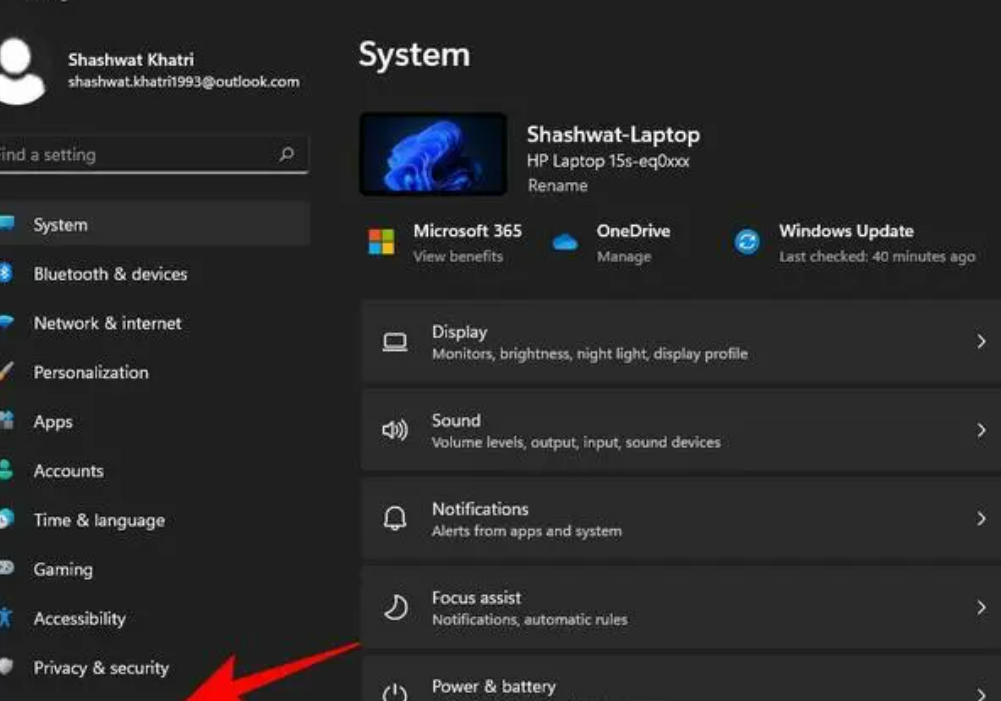Click the Shashwat Khatri account name

click(x=131, y=59)
